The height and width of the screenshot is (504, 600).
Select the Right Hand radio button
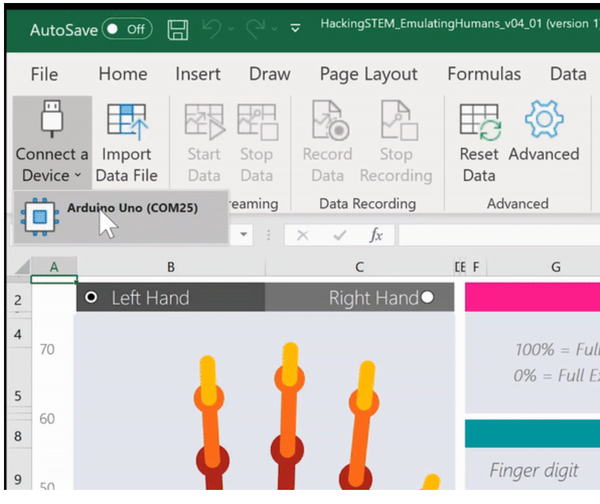pyautogui.click(x=428, y=297)
